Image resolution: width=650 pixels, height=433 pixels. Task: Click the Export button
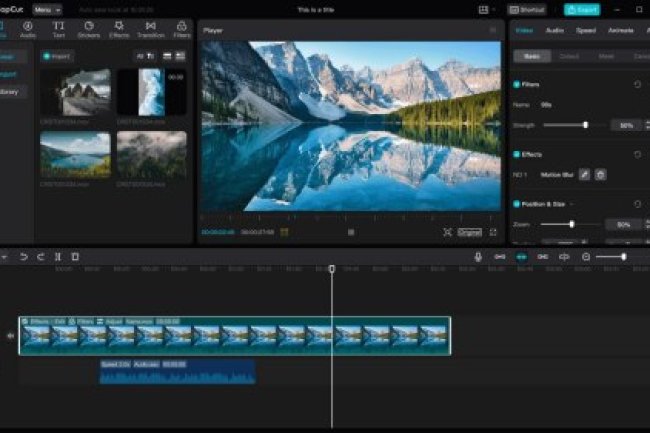coord(582,9)
